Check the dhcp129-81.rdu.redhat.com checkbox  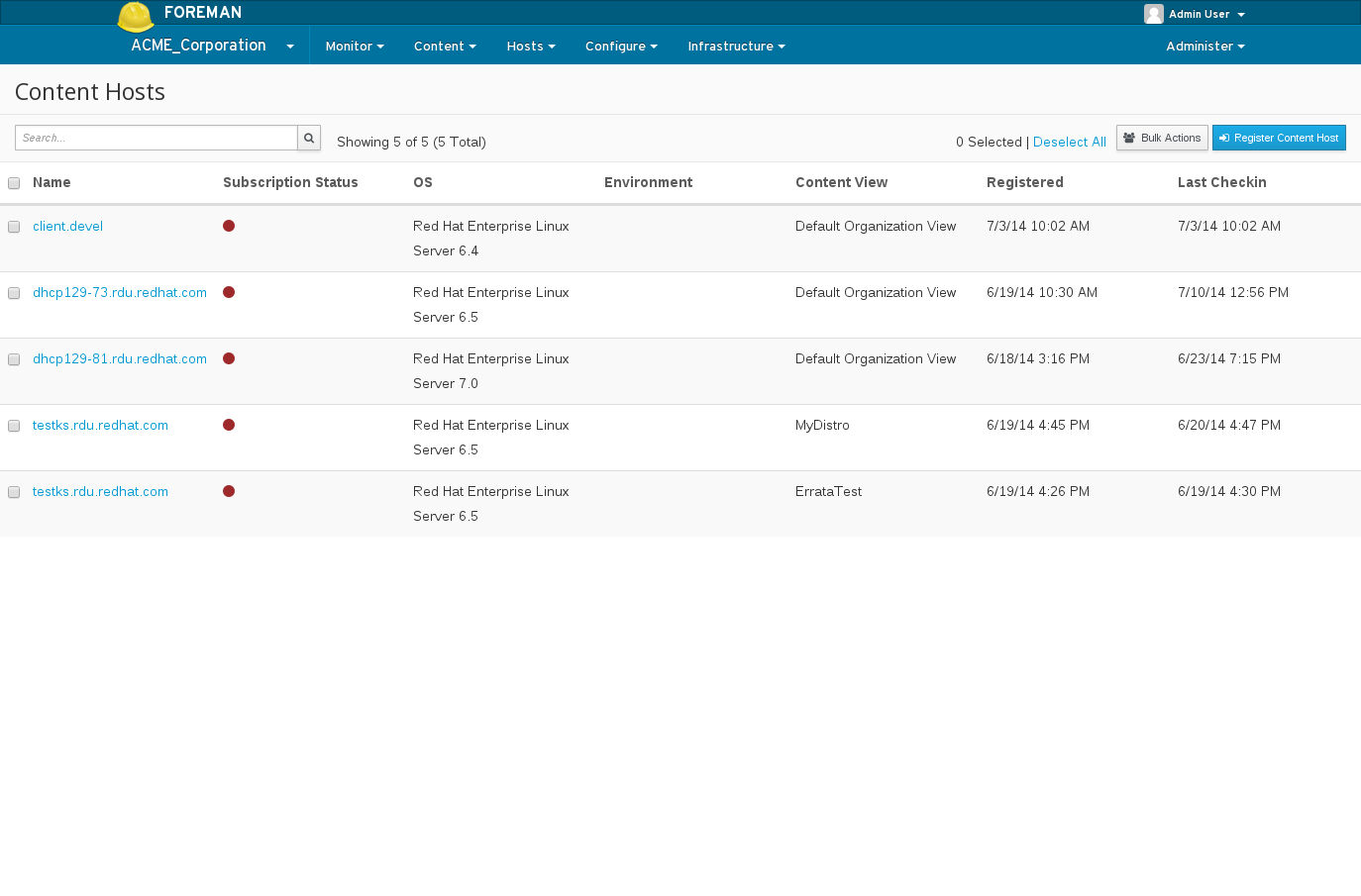tap(14, 359)
